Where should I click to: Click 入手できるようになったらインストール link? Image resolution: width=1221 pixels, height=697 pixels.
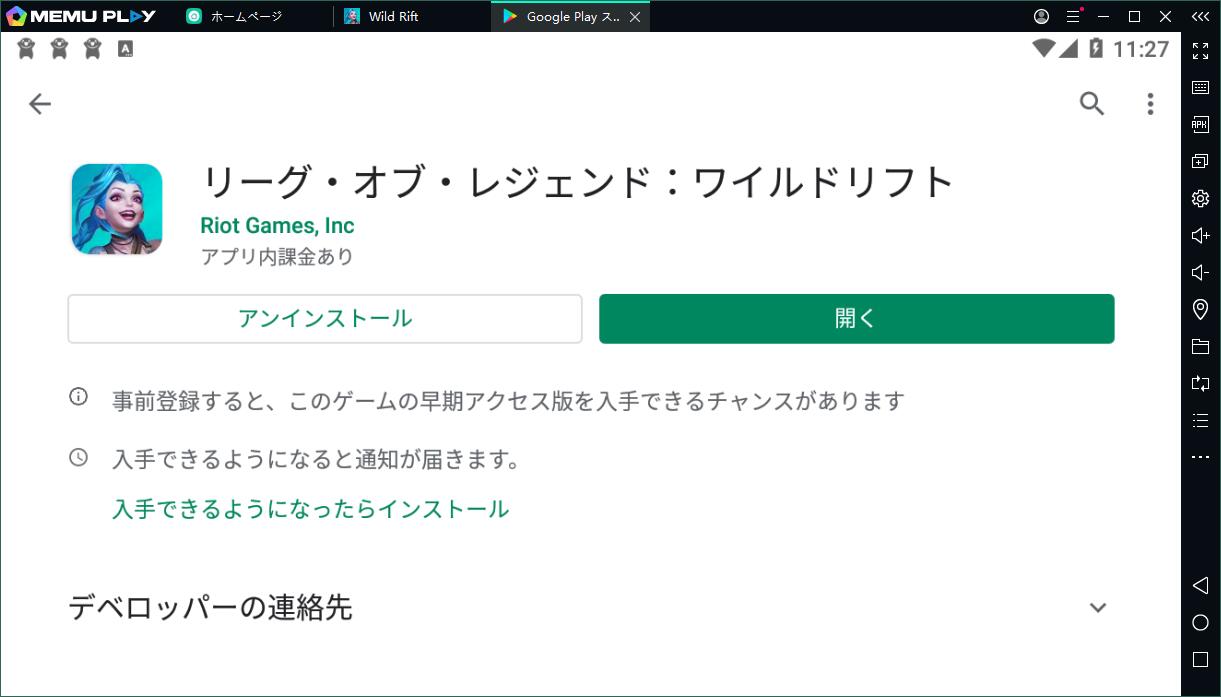(x=310, y=509)
